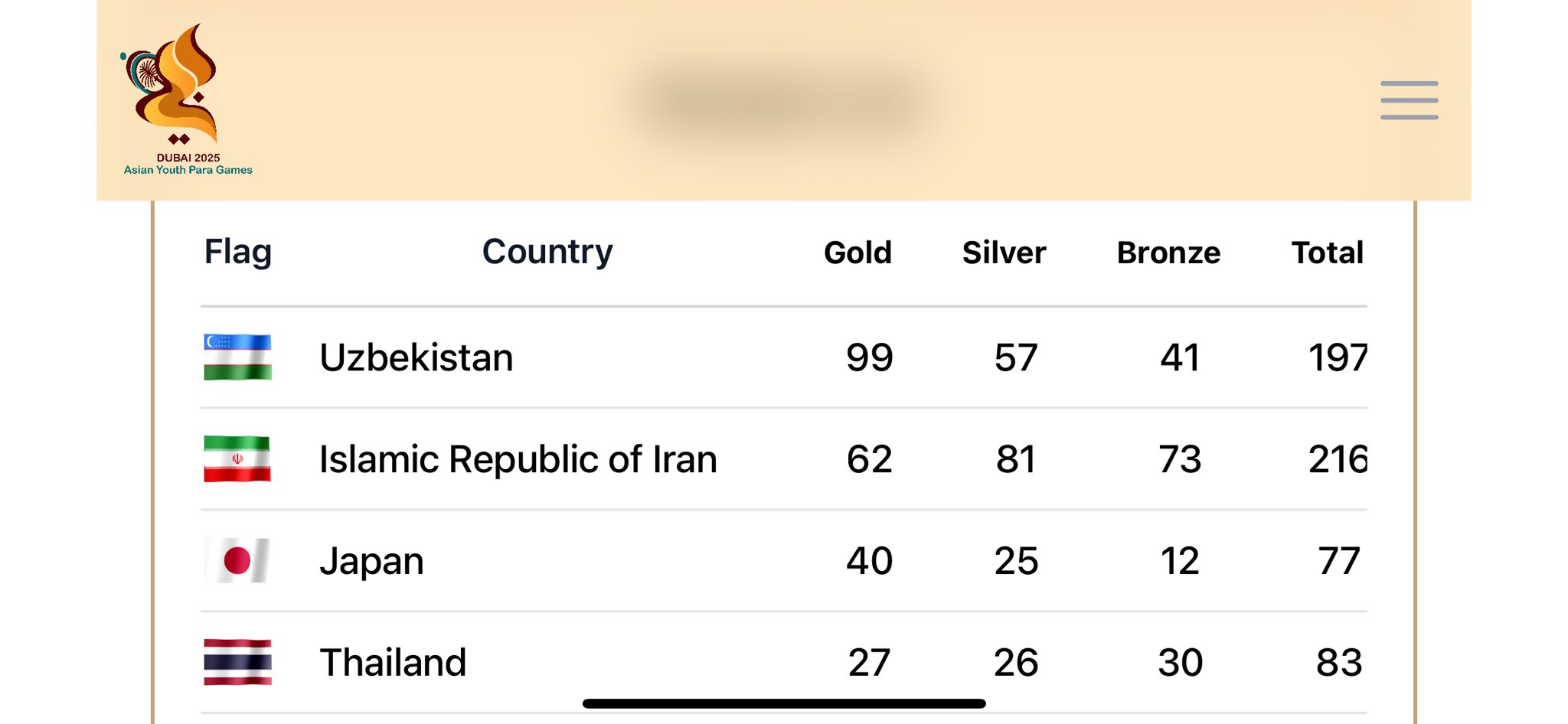The height and width of the screenshot is (724, 1568).
Task: Open the hamburger menu
Action: pyautogui.click(x=1409, y=100)
